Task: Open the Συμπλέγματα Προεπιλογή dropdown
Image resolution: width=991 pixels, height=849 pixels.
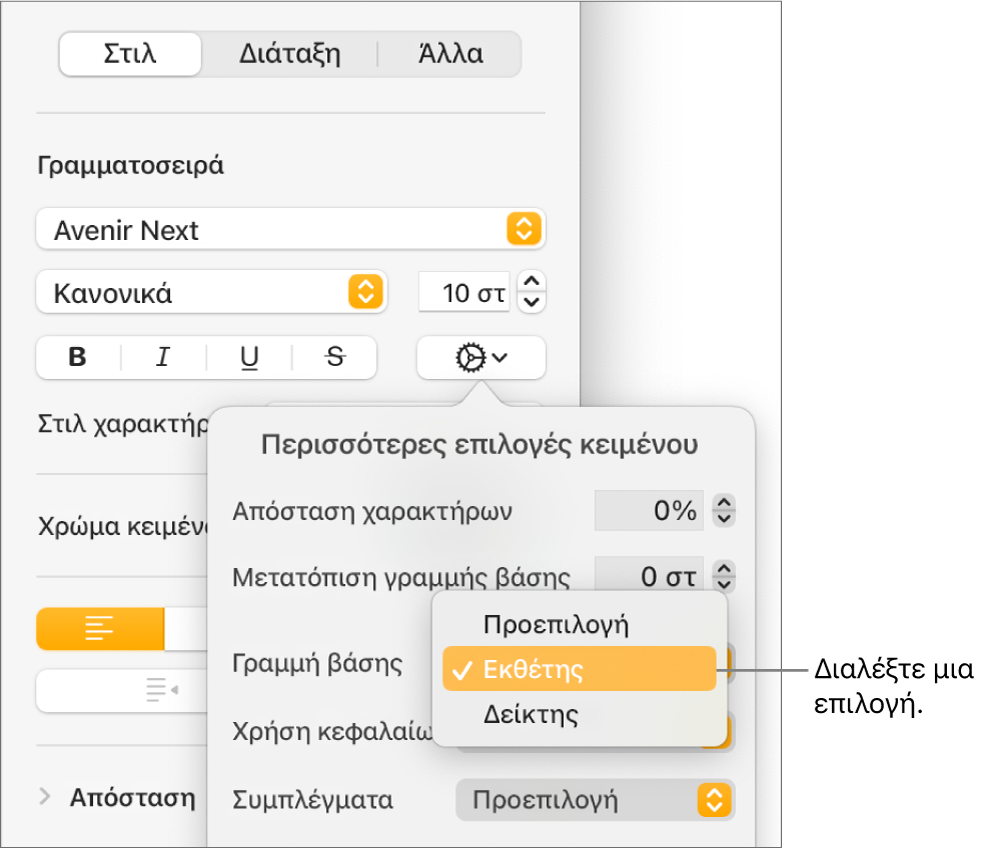Action: pos(595,800)
